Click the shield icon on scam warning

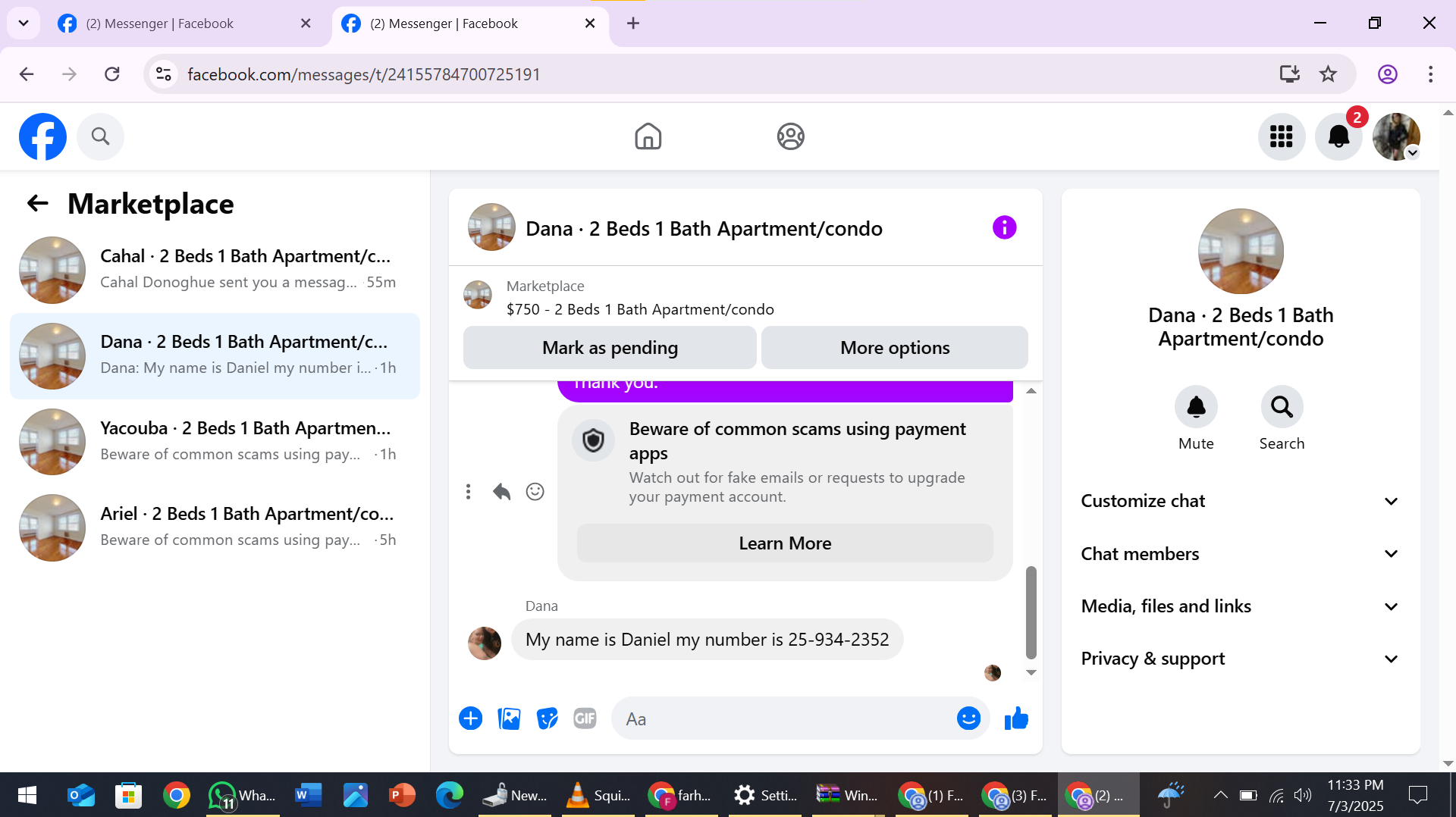click(593, 440)
